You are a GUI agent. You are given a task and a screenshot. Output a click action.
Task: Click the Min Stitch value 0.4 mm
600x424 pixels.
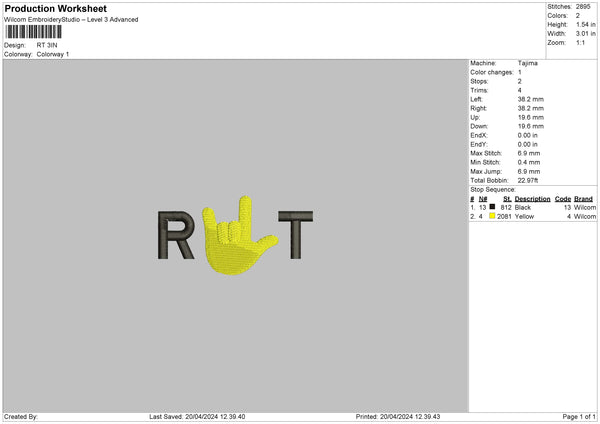point(529,162)
